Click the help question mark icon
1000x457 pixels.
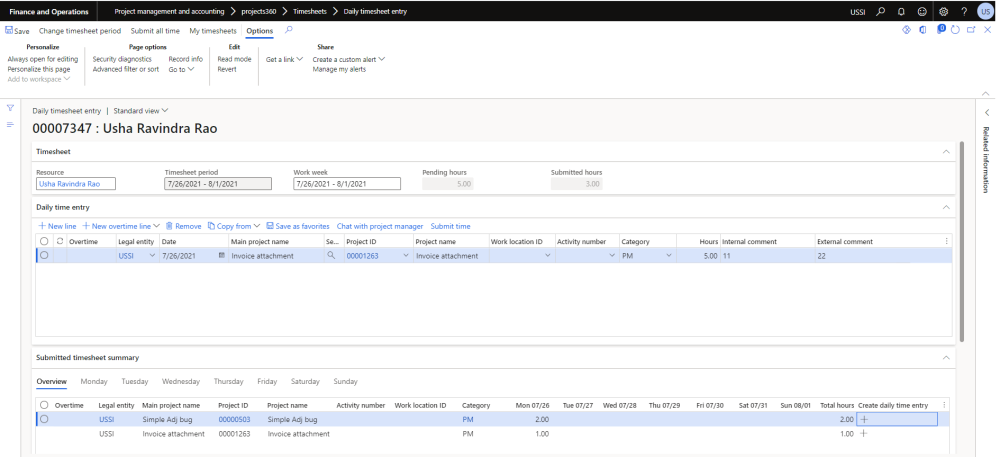[x=966, y=11]
